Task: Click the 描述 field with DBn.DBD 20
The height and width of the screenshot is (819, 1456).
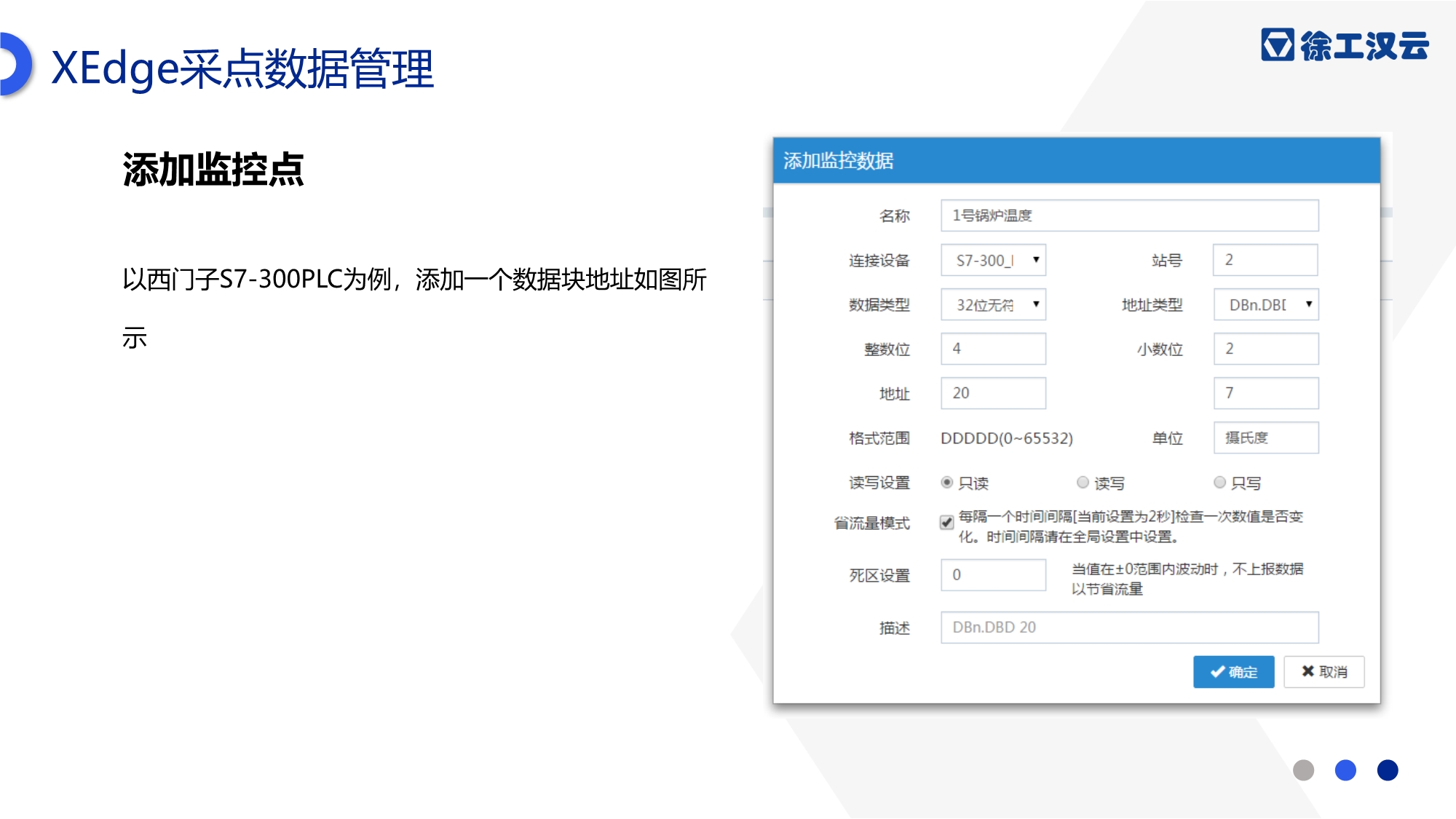Action: [x=1129, y=628]
